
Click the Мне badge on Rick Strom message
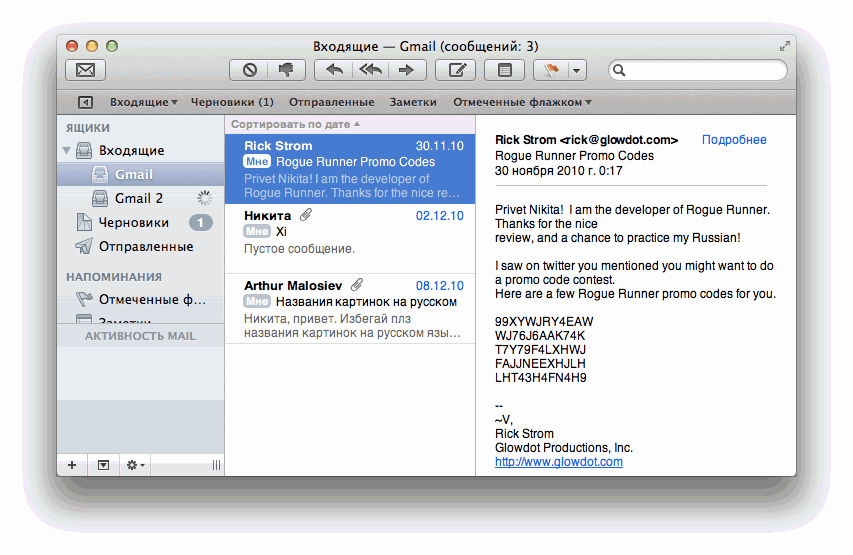click(x=257, y=162)
